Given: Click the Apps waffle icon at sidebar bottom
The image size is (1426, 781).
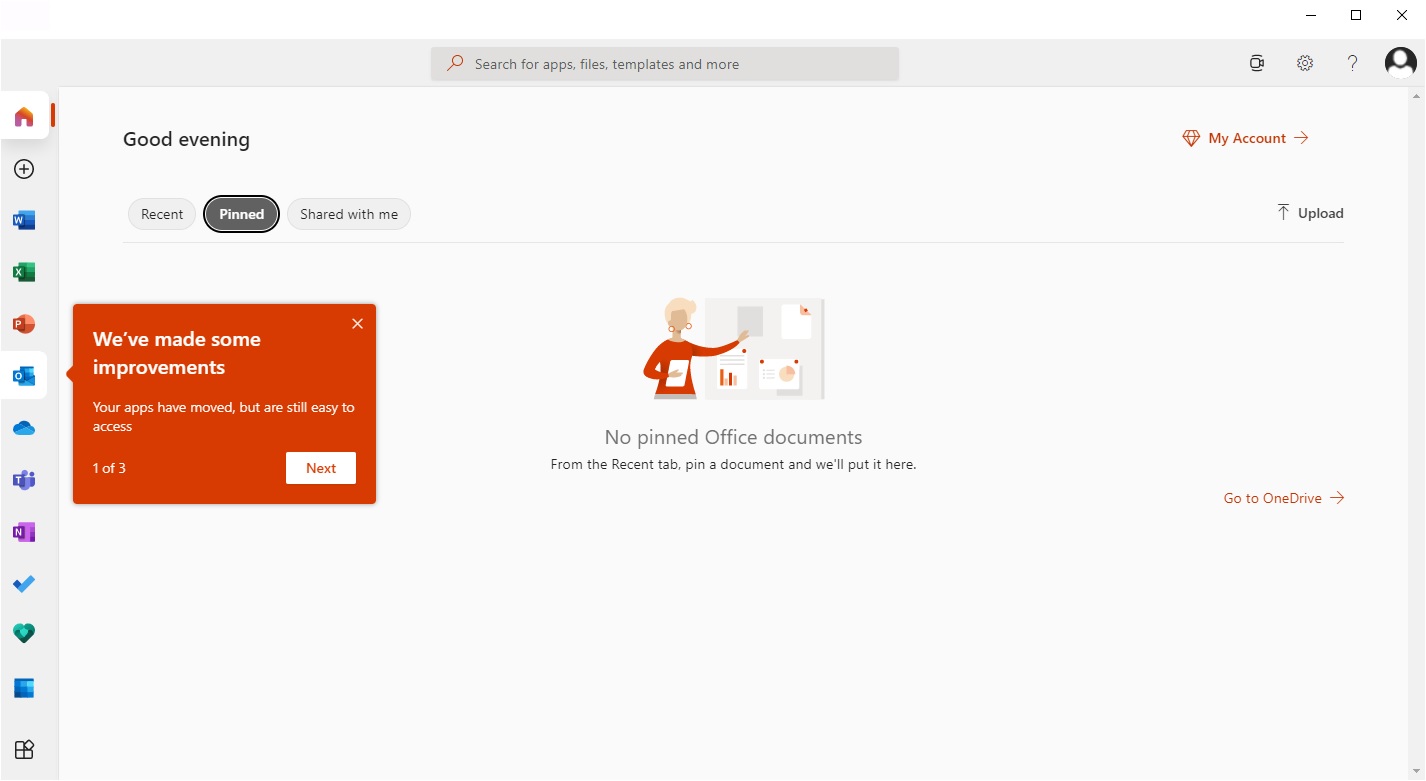Looking at the screenshot, I should coord(24,749).
